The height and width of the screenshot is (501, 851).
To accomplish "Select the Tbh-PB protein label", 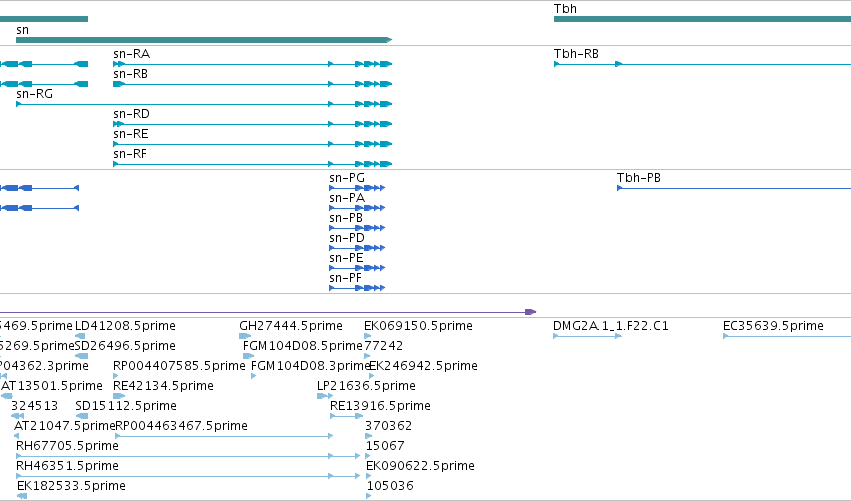I will point(638,178).
